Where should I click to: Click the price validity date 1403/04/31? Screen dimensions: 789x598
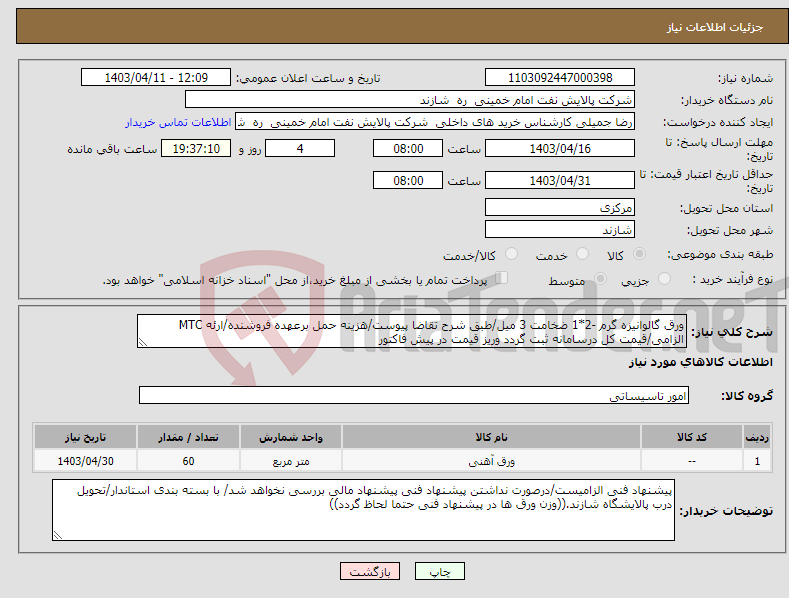pyautogui.click(x=560, y=180)
